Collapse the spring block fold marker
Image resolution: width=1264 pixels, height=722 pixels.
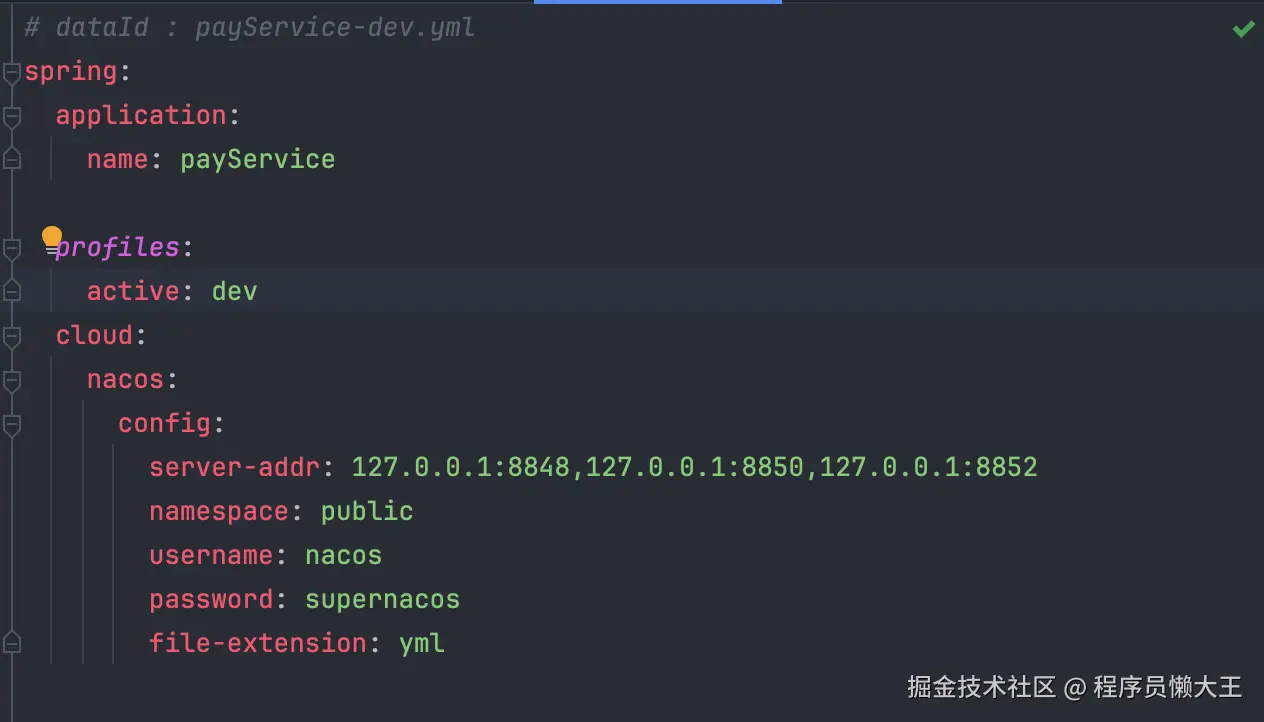[11, 72]
